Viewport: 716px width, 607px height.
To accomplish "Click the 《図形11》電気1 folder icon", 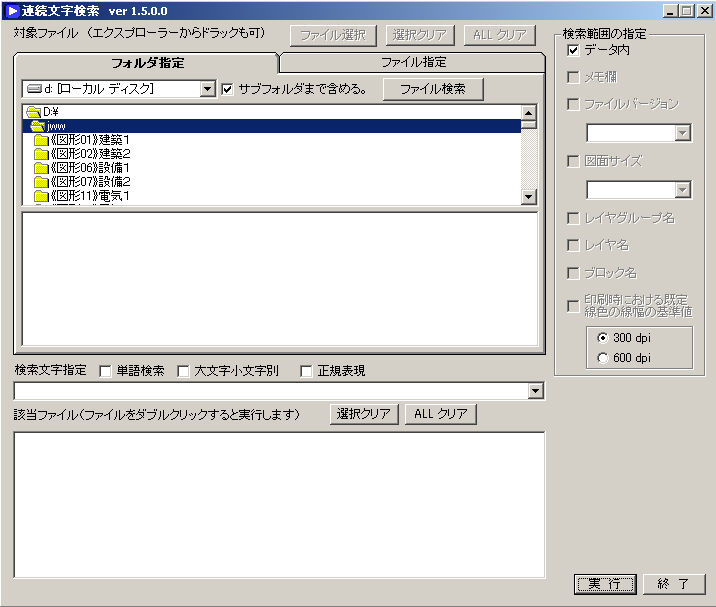I will point(41,196).
